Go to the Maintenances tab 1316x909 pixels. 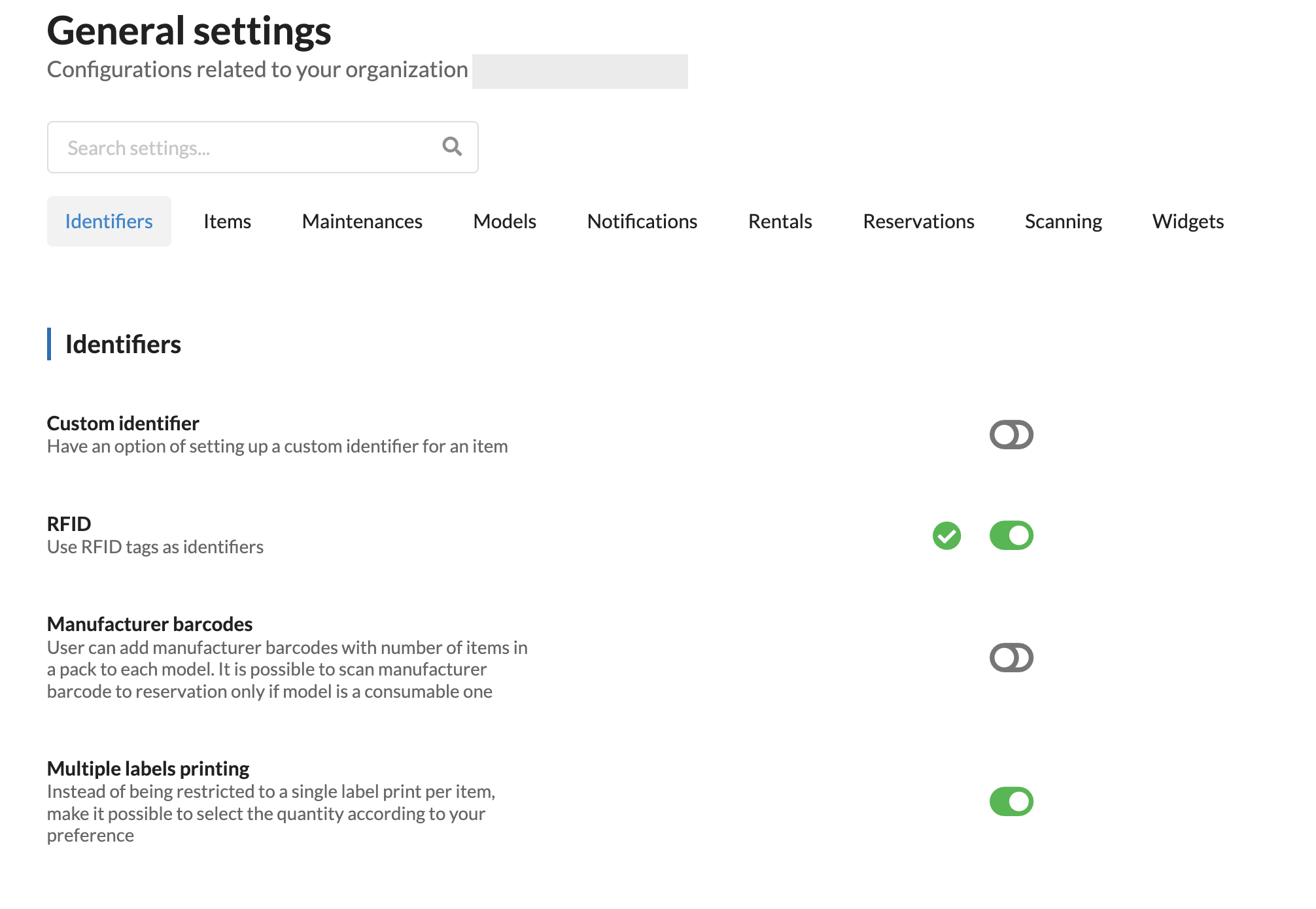[x=362, y=222]
